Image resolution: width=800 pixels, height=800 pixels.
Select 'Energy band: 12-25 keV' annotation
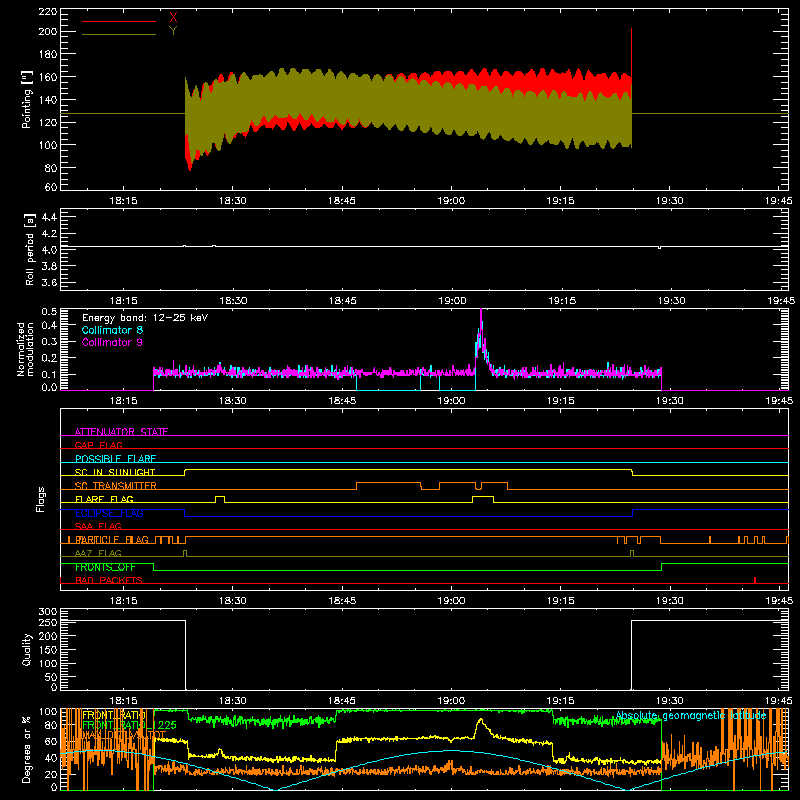tap(145, 318)
